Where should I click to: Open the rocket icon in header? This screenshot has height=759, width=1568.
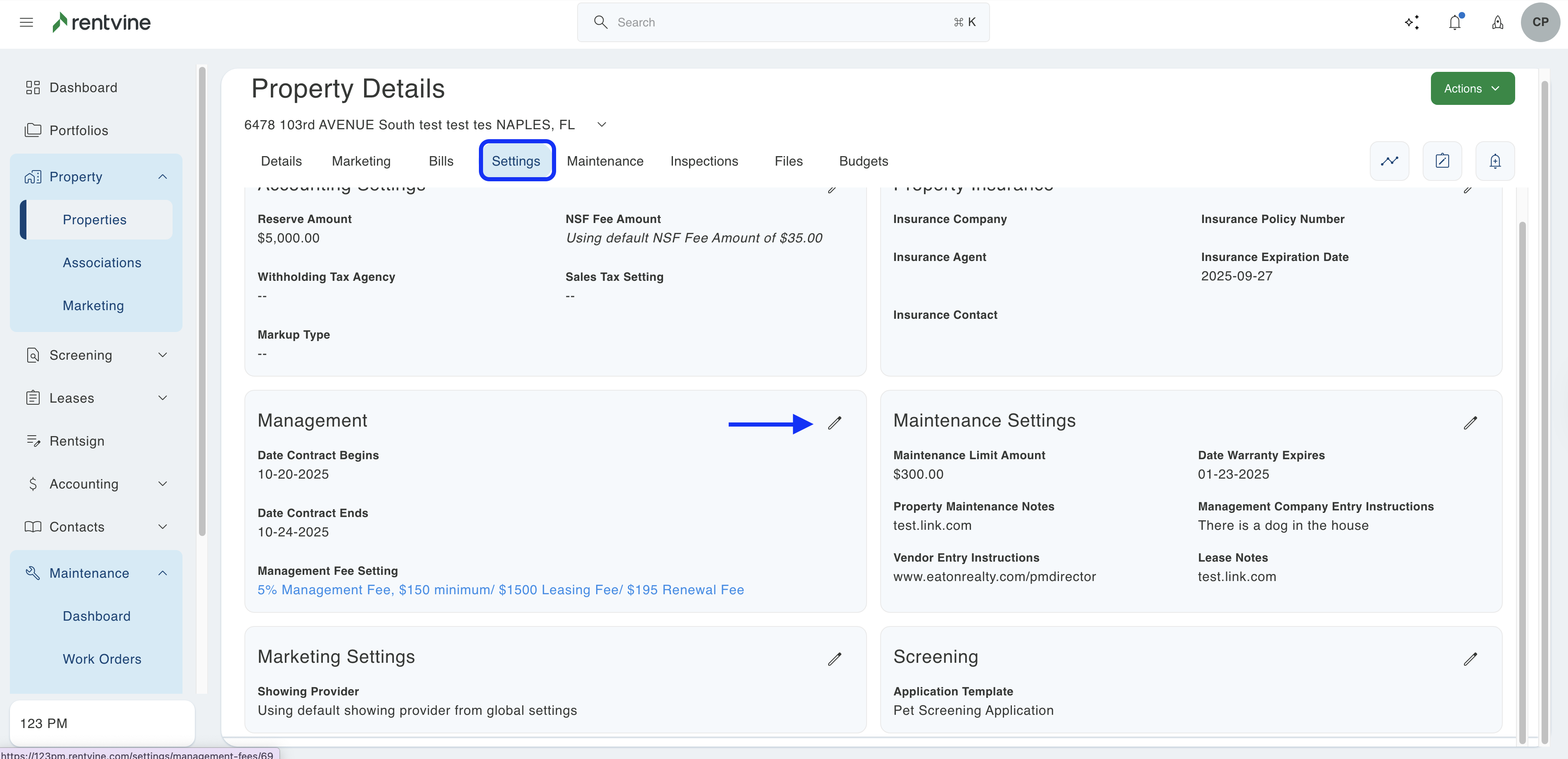point(1497,23)
